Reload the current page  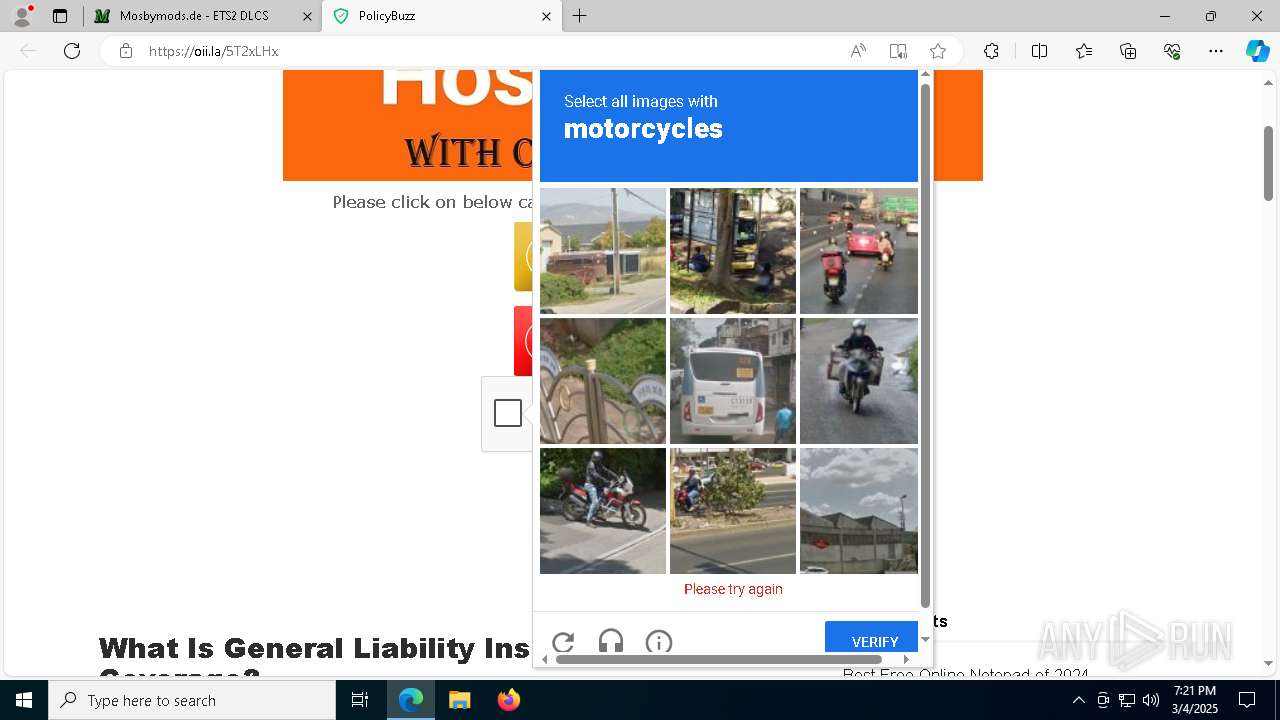point(72,51)
